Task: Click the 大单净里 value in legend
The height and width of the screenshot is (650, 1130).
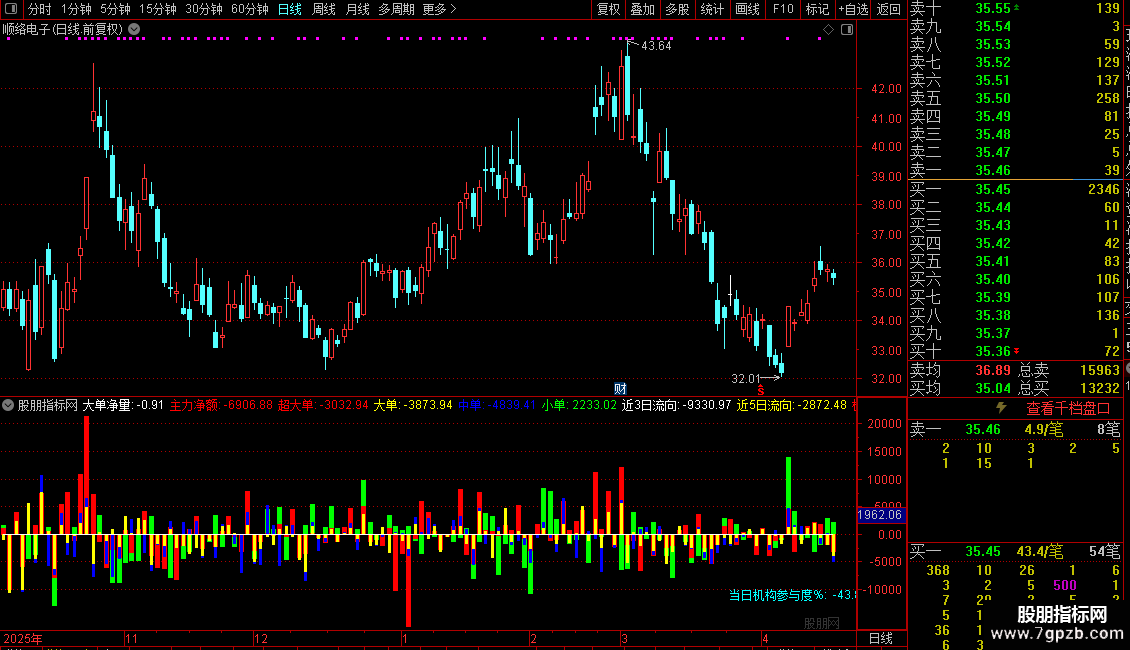Action: click(x=123, y=405)
